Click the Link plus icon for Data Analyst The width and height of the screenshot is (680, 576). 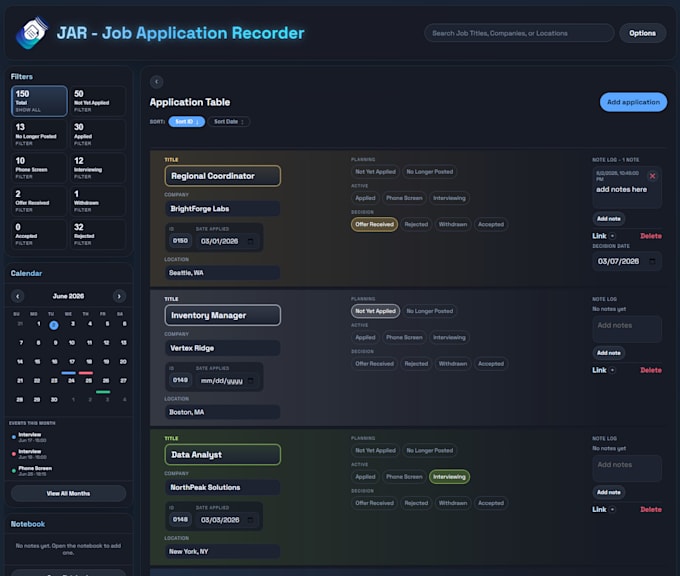[612, 509]
